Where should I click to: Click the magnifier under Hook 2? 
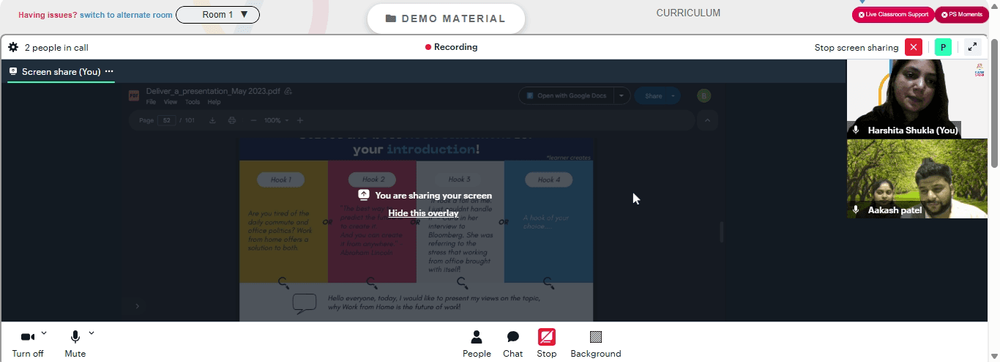point(372,282)
